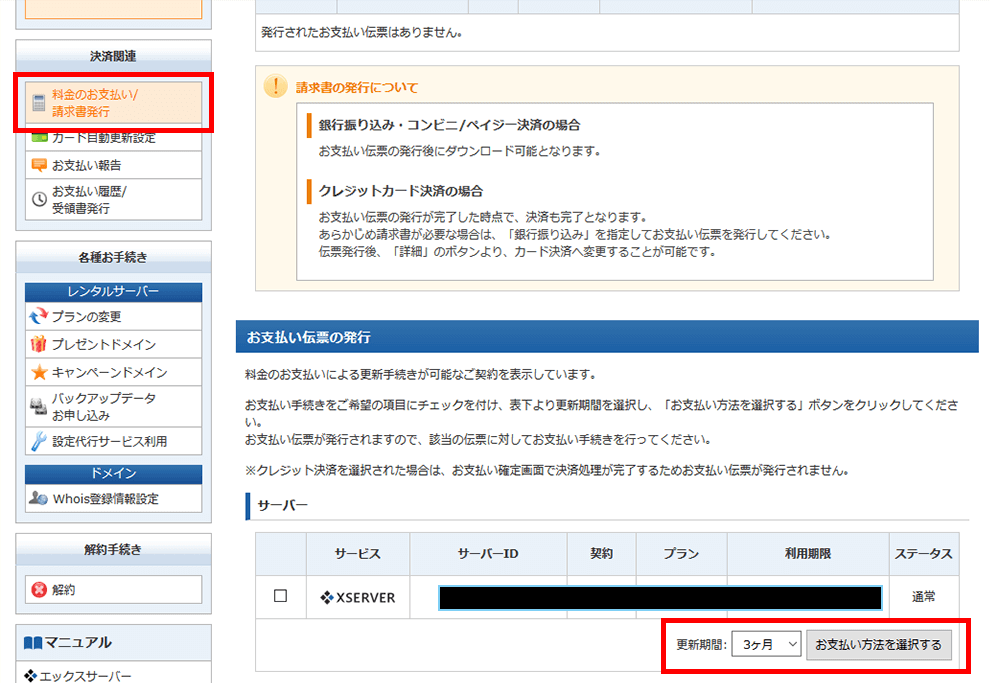
Task: Open 設定代行サービス利用 link
Action: (x=114, y=441)
